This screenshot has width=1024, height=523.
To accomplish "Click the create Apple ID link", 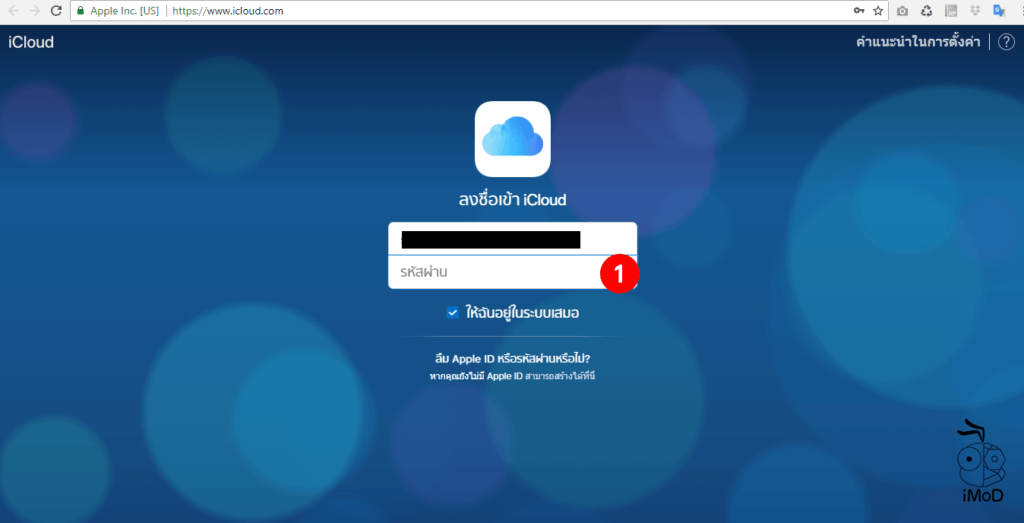I will point(561,377).
